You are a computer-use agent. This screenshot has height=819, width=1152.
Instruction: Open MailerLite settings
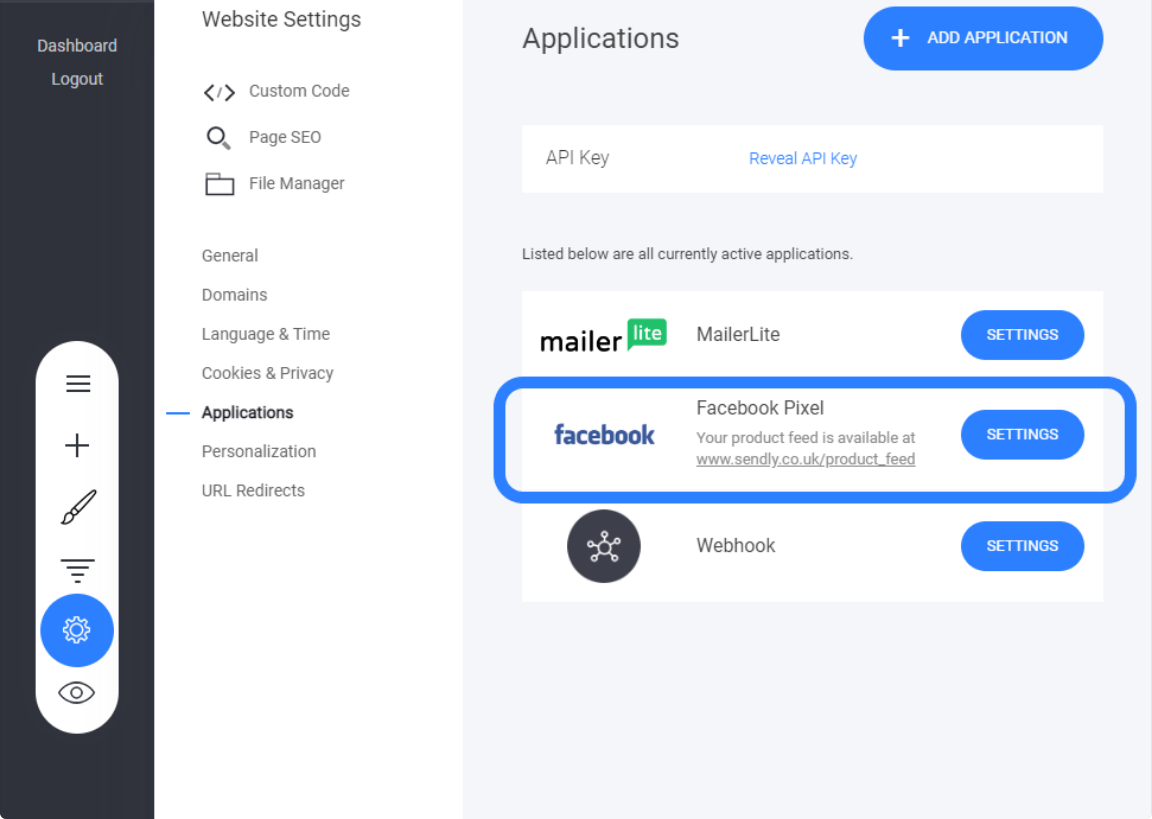point(1022,335)
